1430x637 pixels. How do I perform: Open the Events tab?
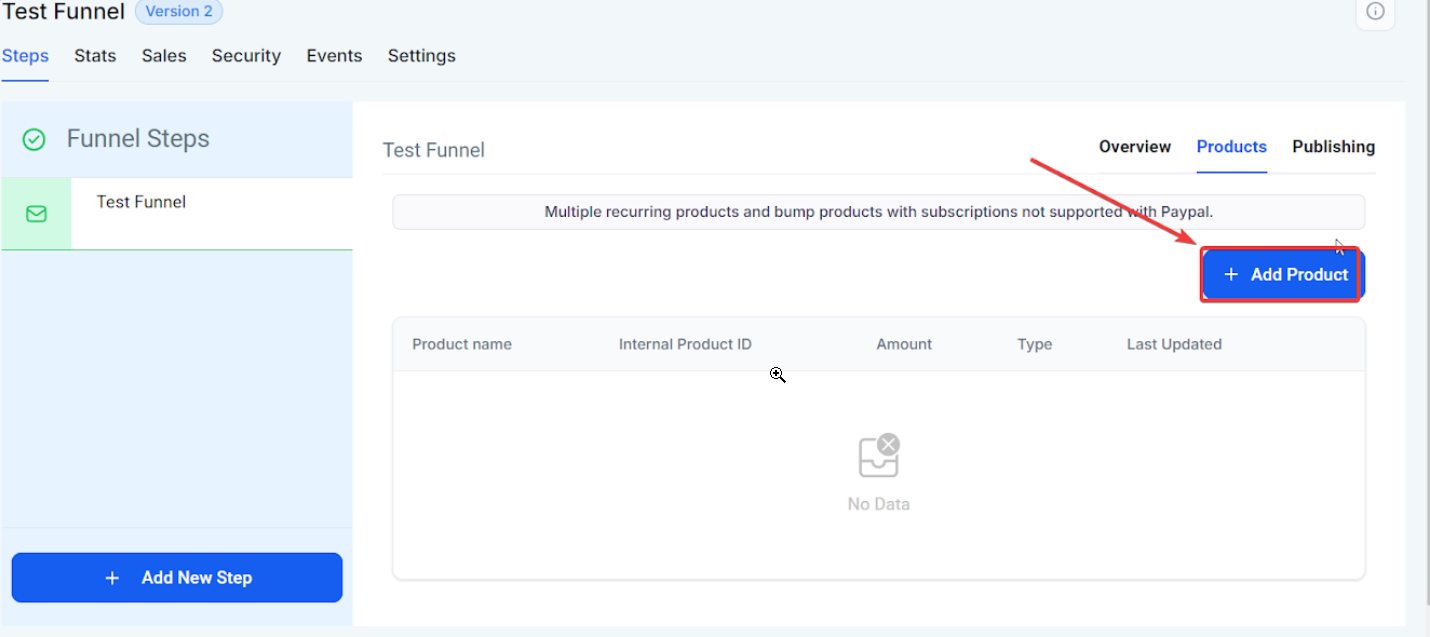coord(334,56)
